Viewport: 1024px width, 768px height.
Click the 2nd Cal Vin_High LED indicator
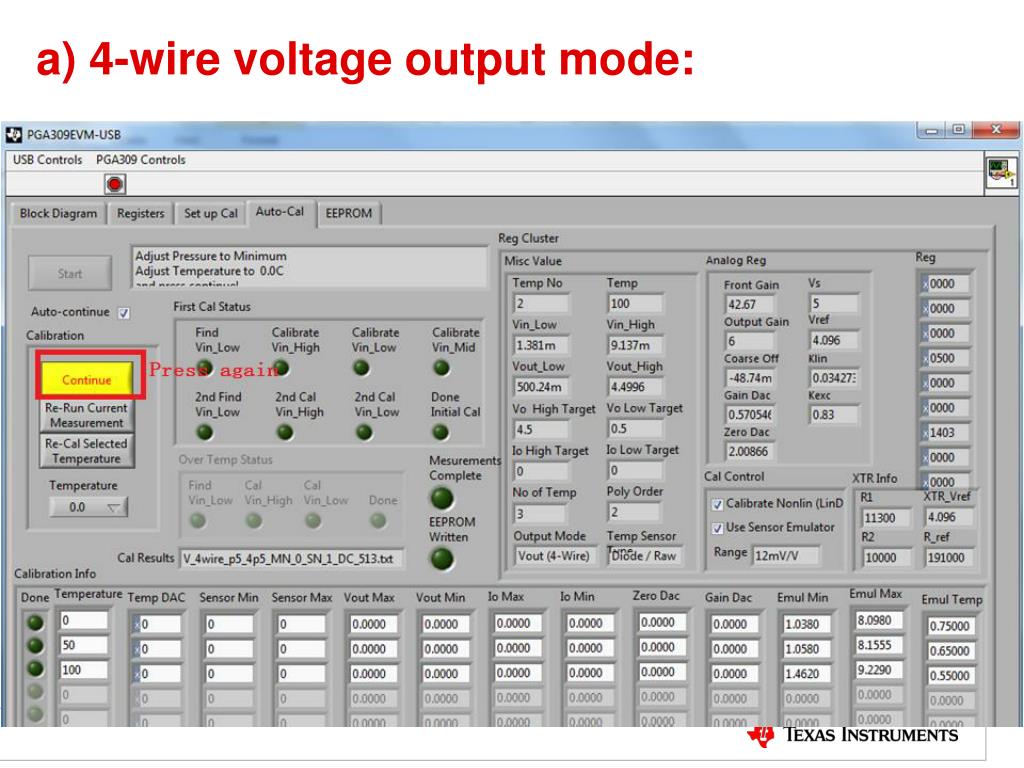(285, 432)
